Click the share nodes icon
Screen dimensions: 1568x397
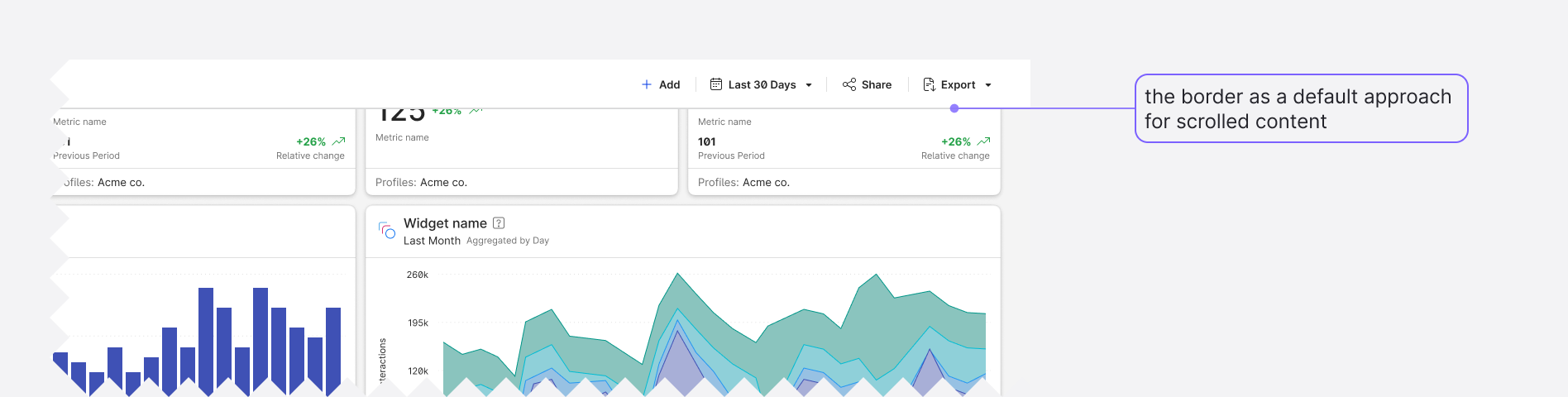[x=849, y=84]
